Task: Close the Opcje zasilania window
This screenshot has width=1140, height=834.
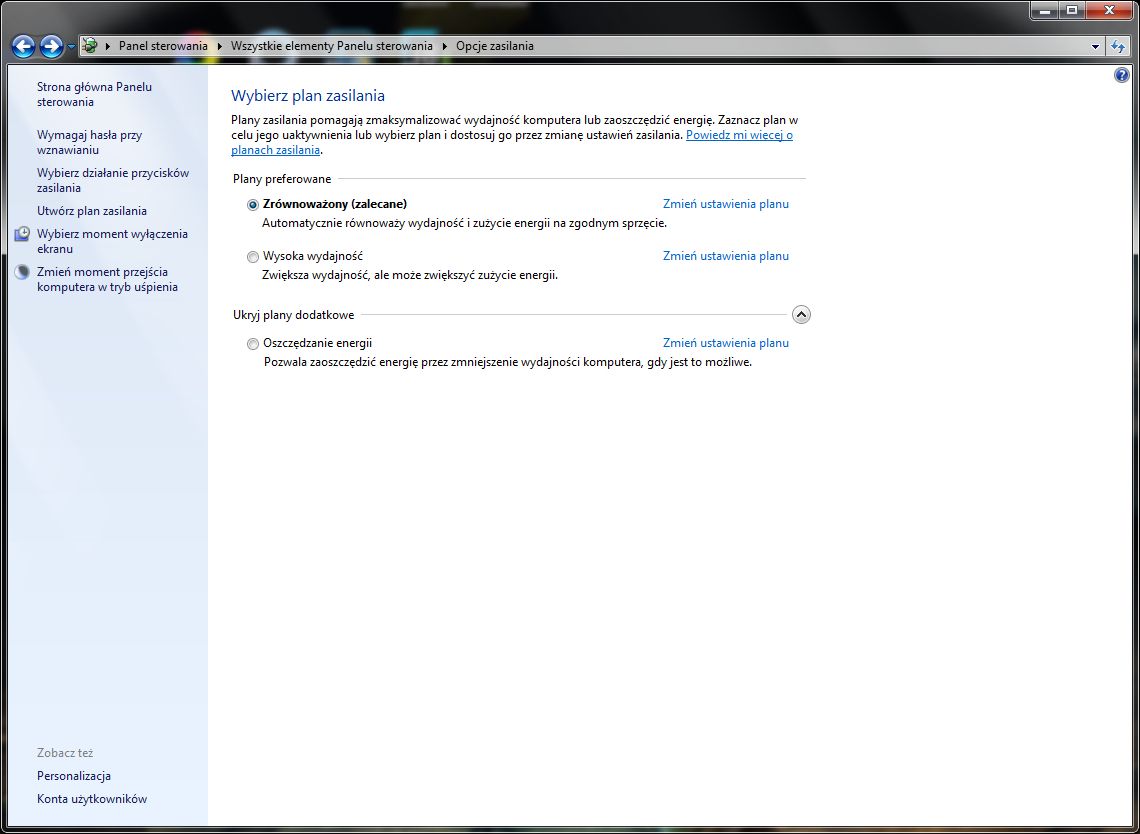Action: click(1109, 10)
